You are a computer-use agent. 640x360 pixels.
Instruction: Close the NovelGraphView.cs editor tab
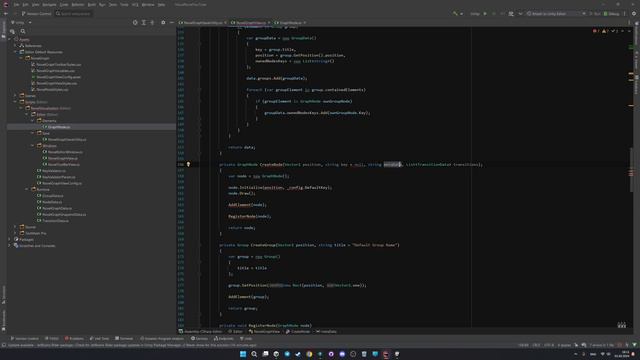pyautogui.click(x=269, y=22)
